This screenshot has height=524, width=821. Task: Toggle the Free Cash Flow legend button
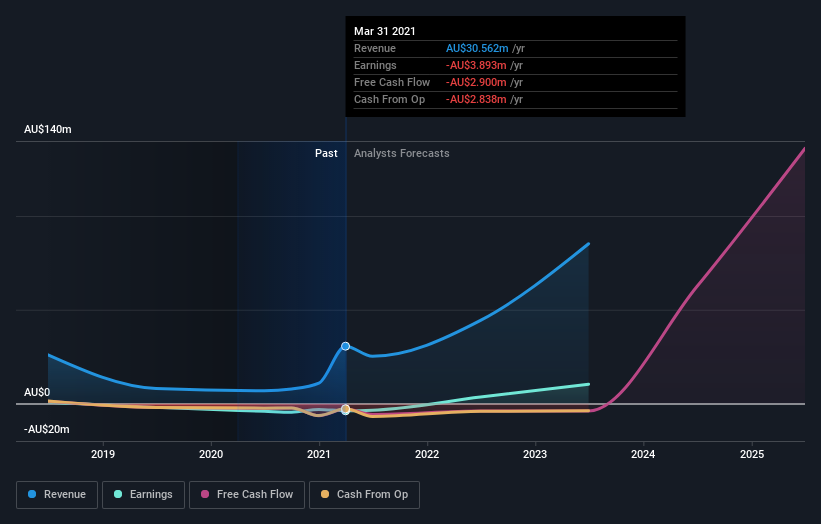(247, 495)
